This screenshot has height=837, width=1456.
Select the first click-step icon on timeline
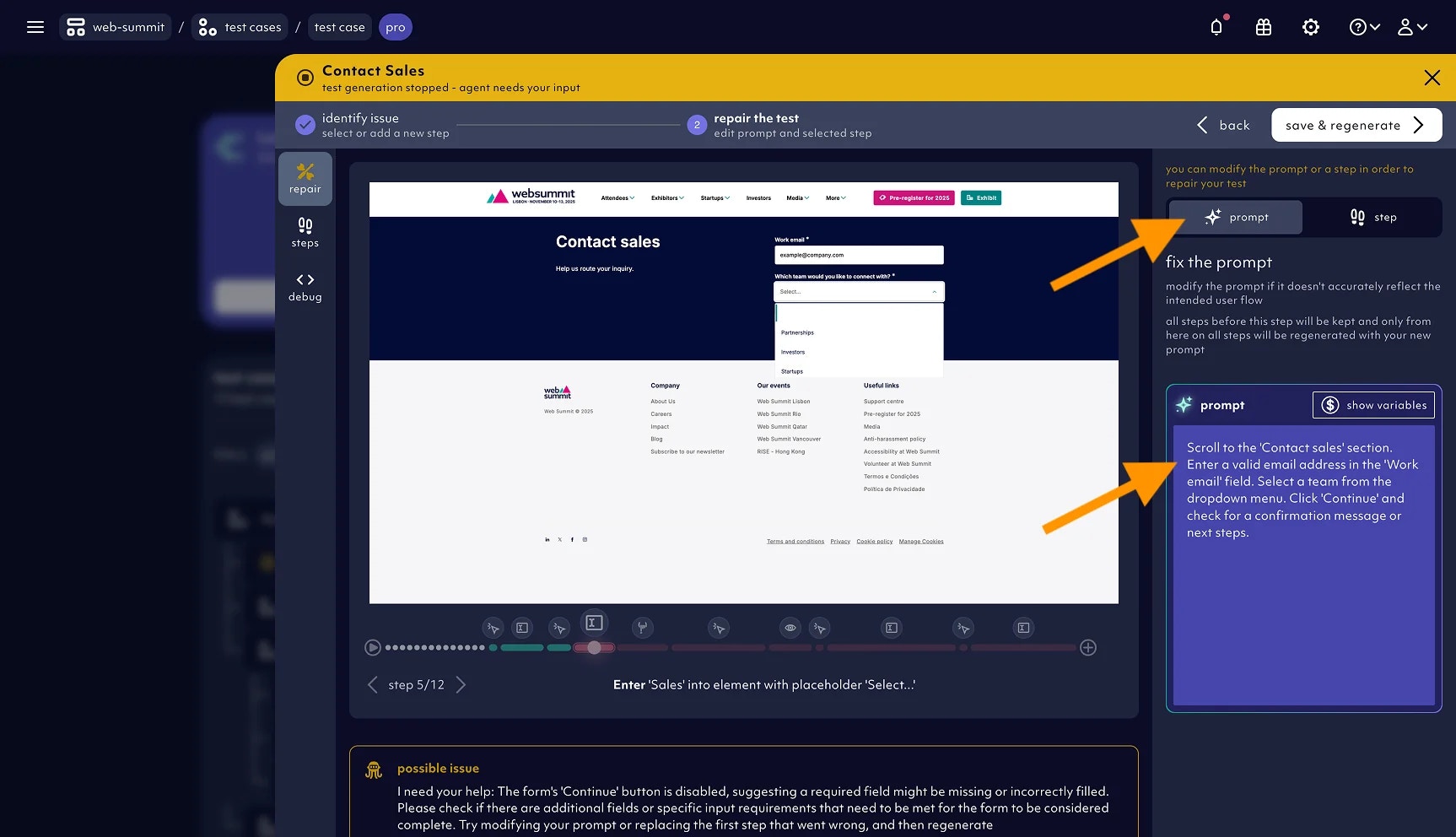point(493,628)
